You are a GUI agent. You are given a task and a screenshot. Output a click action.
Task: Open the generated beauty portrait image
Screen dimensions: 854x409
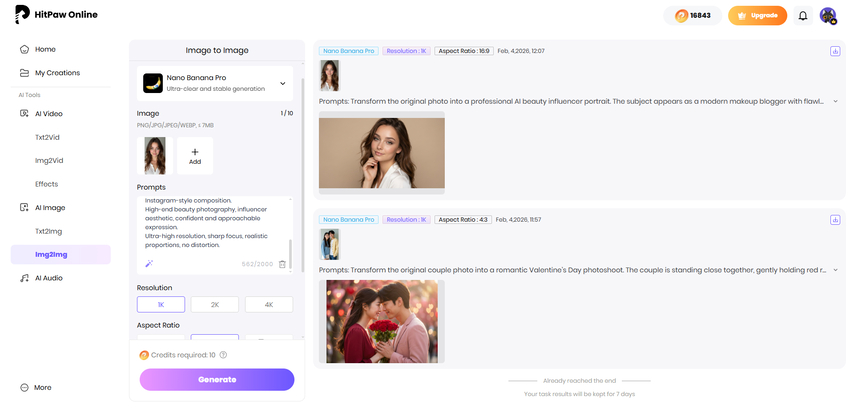(382, 153)
